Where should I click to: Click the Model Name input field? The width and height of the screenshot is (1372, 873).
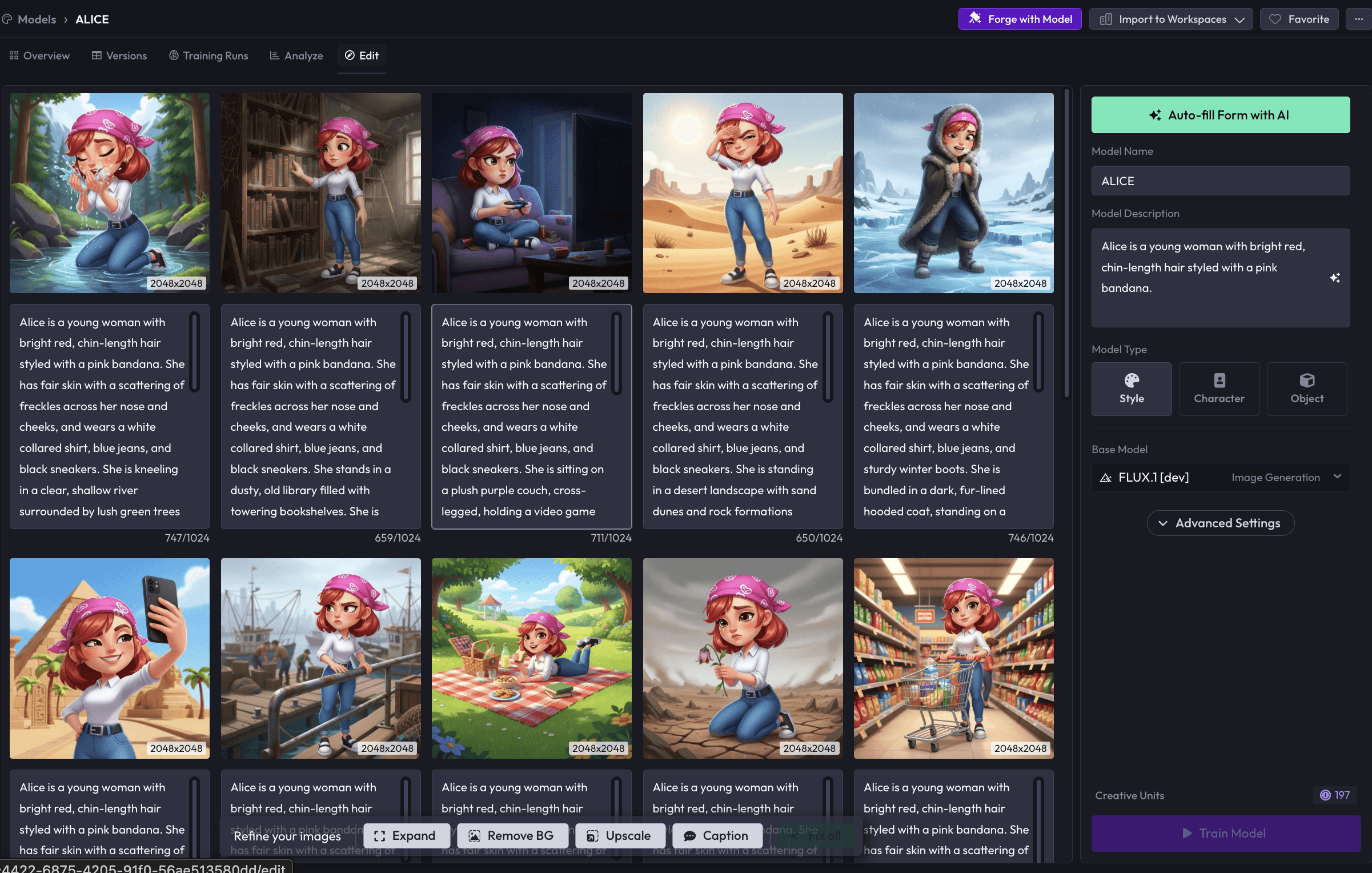[1220, 181]
